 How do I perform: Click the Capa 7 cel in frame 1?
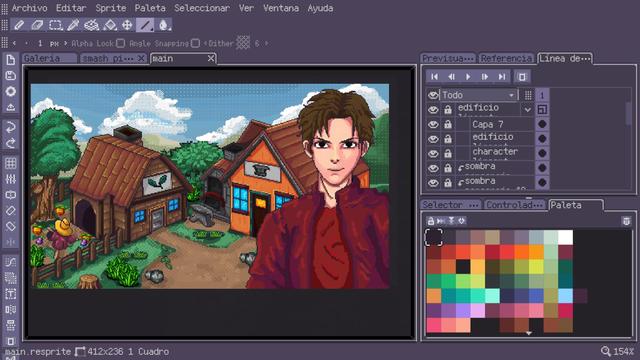pos(542,124)
